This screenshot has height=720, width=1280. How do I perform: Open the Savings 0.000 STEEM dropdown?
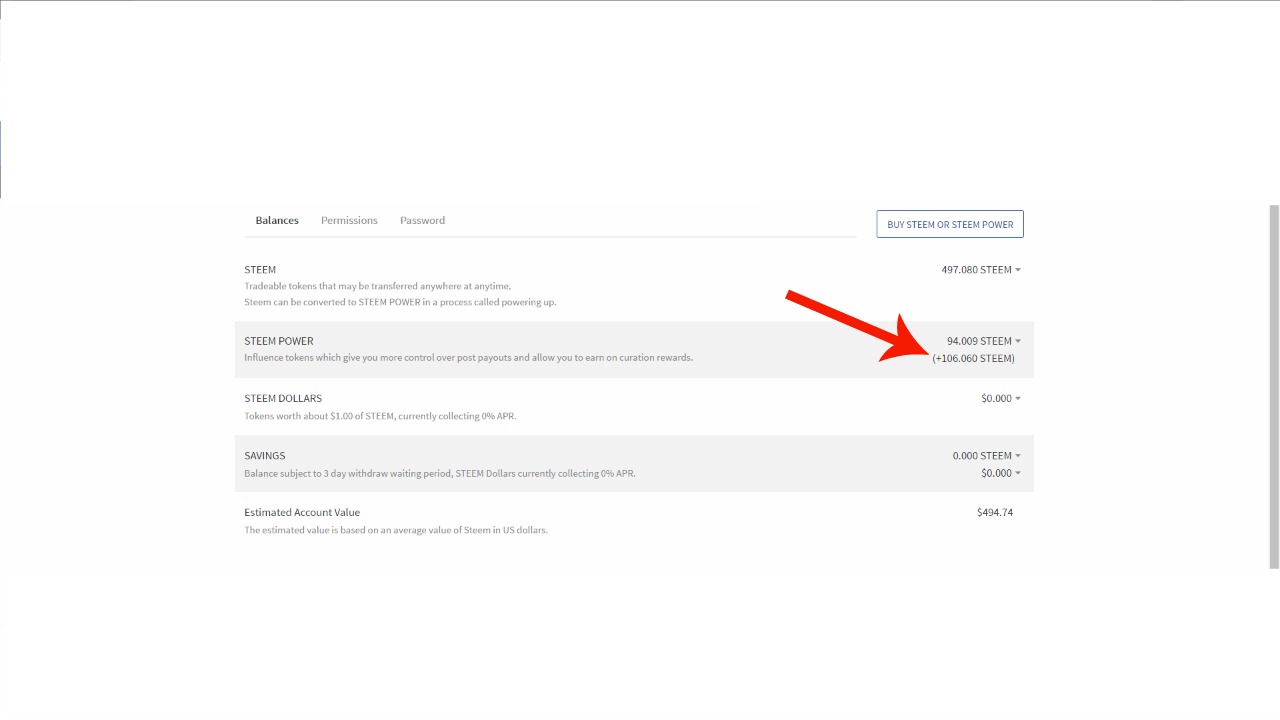pyautogui.click(x=987, y=455)
